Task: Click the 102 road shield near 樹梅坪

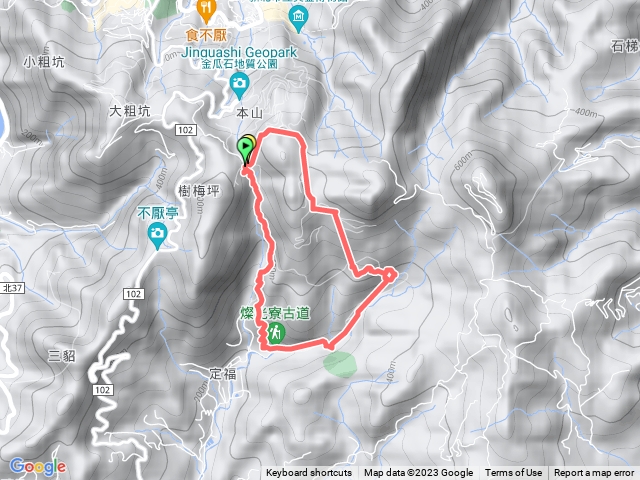Action: [x=186, y=130]
